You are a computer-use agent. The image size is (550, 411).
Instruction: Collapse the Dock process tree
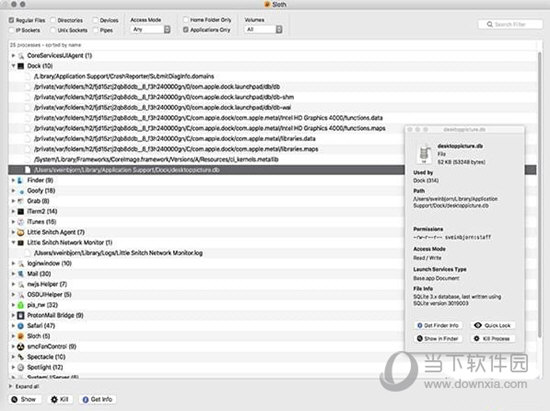pos(13,66)
